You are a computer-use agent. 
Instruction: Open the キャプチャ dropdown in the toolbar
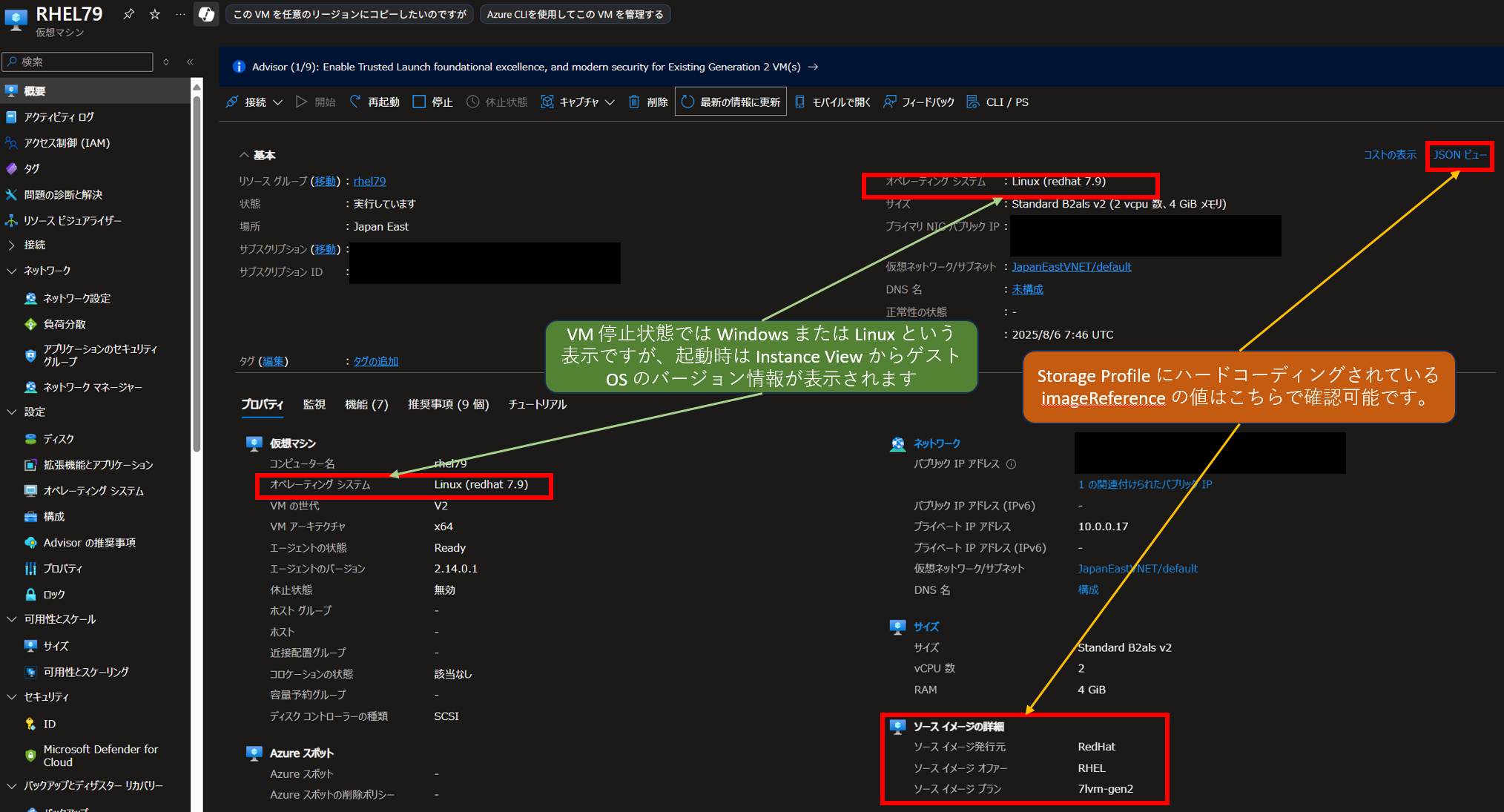click(x=578, y=102)
